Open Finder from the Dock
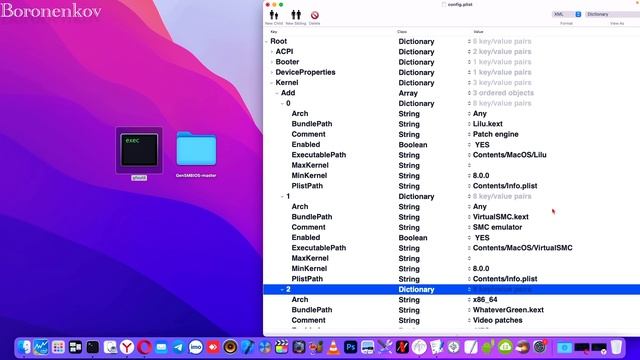This screenshot has height=360, width=640. (x=24, y=347)
